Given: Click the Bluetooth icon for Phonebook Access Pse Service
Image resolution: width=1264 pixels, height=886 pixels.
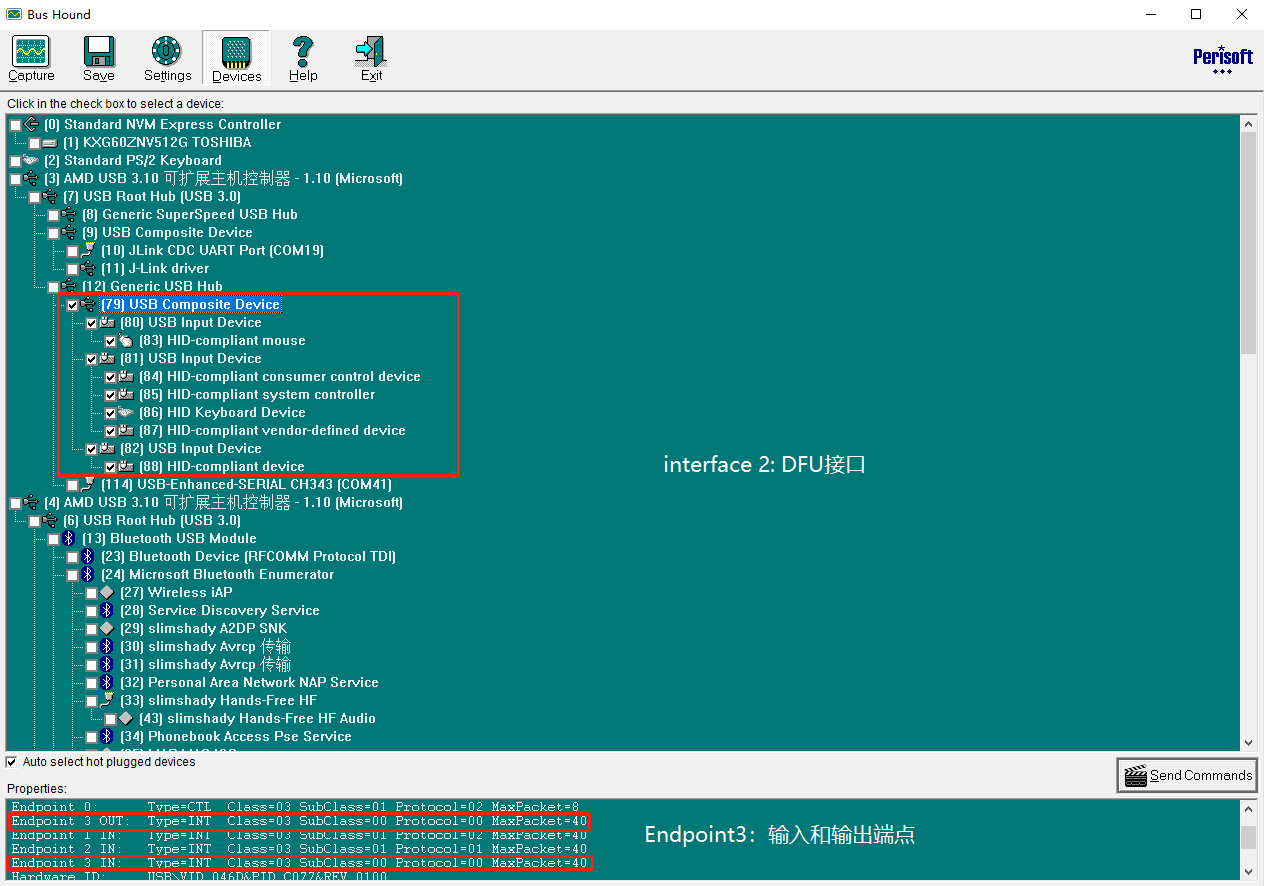Looking at the screenshot, I should (x=108, y=736).
